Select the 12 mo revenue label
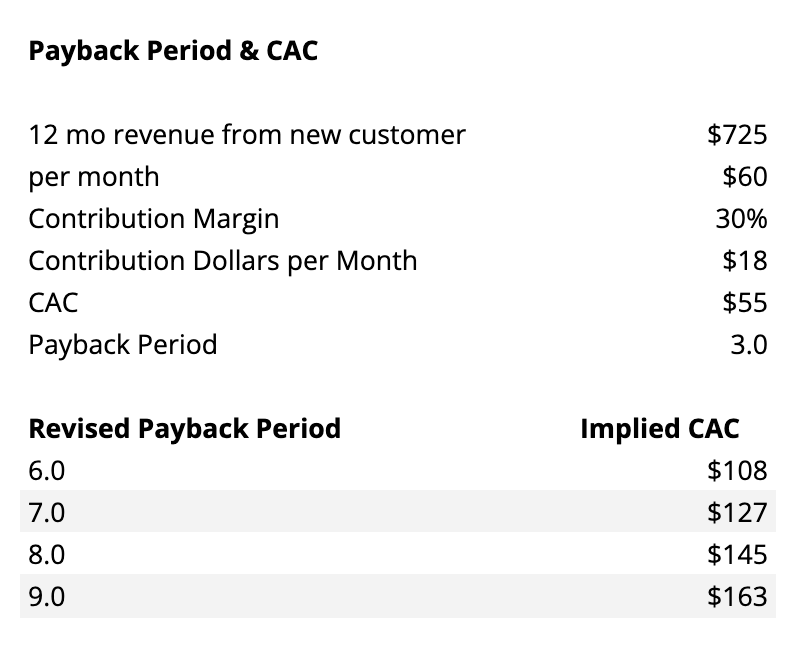 tap(247, 135)
